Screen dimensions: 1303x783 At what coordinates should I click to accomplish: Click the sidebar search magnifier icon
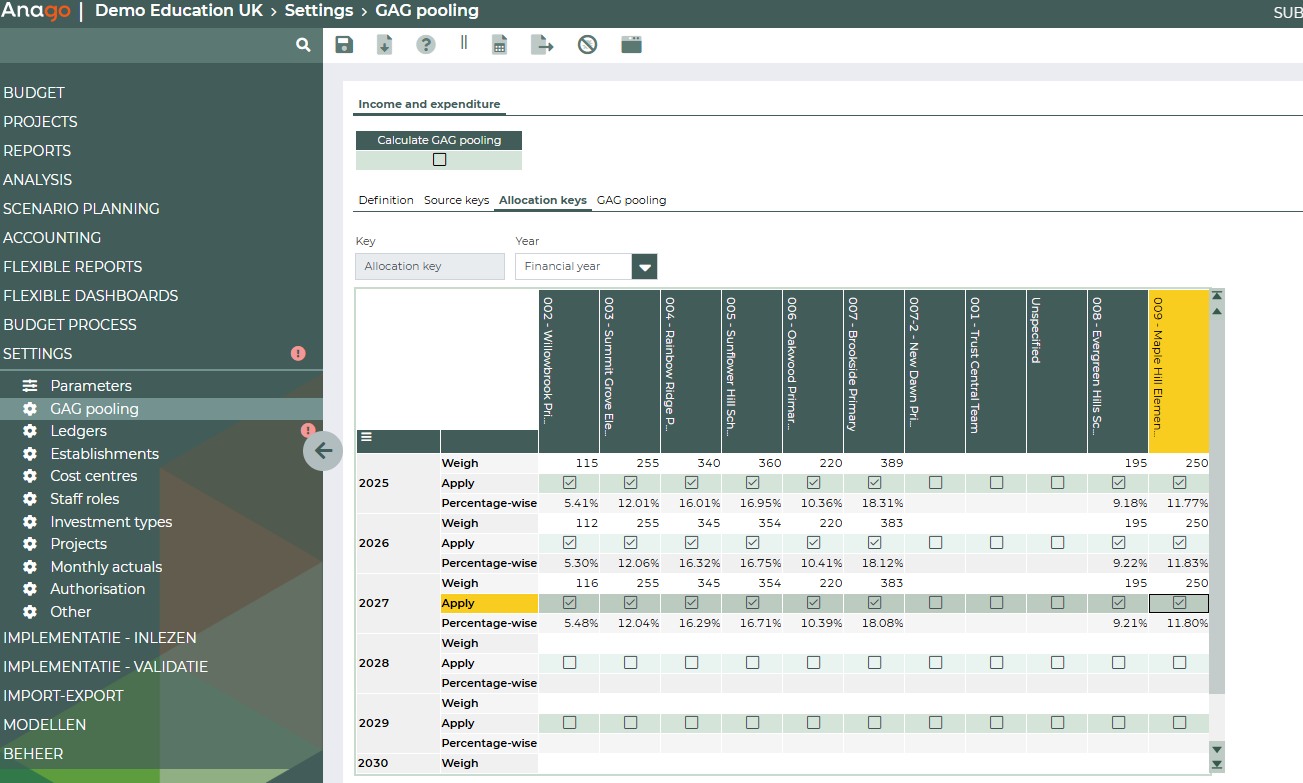303,45
